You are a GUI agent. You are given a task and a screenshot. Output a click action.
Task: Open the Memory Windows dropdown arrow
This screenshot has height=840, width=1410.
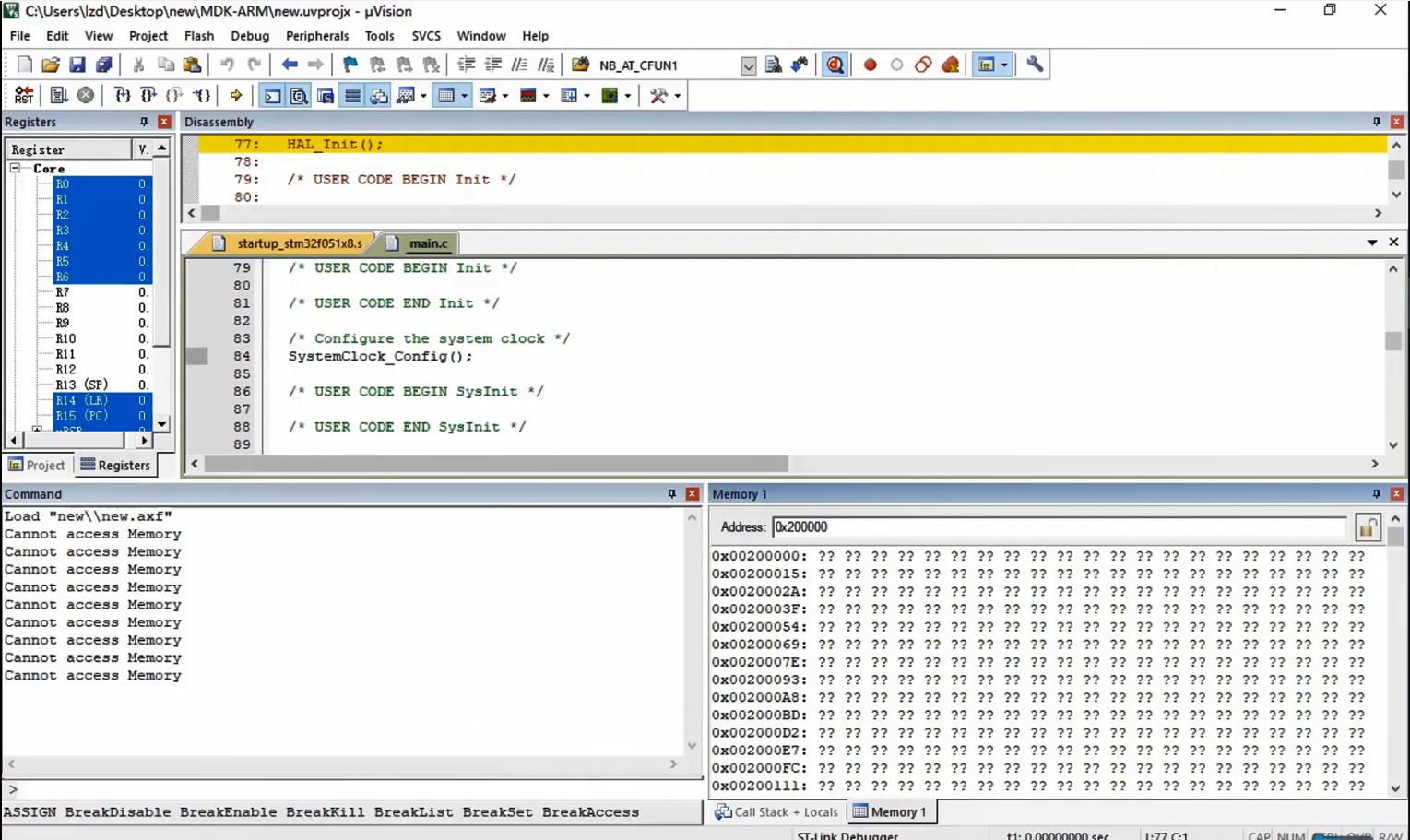pyautogui.click(x=464, y=96)
